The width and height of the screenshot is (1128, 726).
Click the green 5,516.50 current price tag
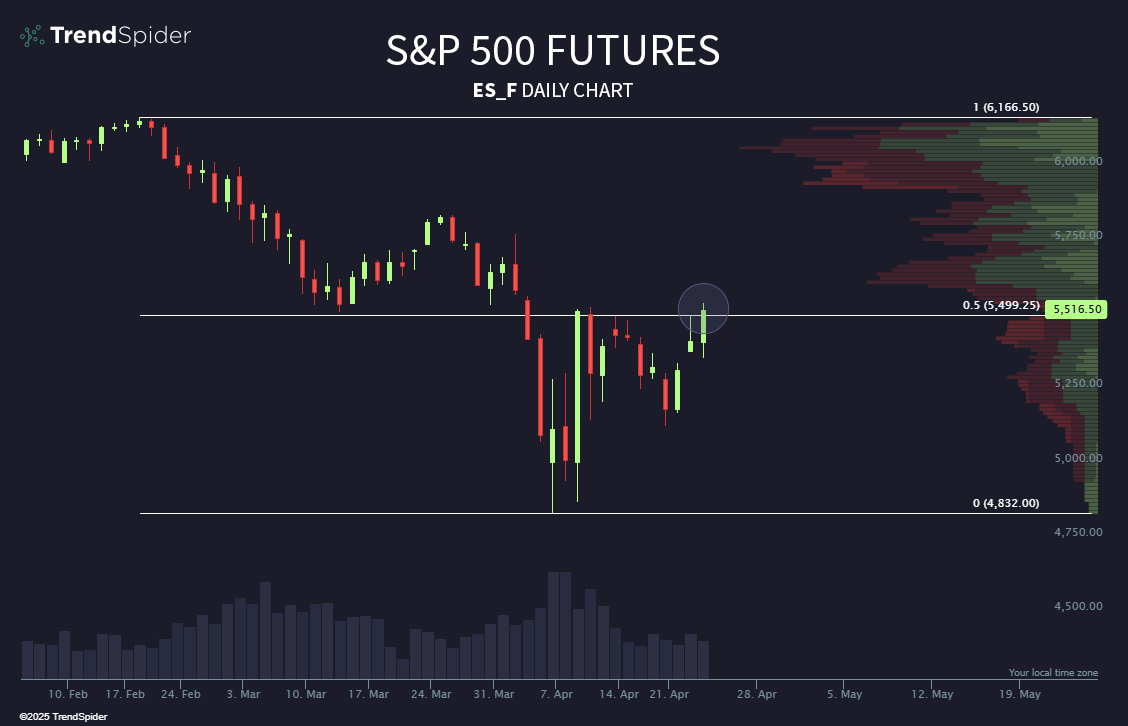pyautogui.click(x=1076, y=310)
